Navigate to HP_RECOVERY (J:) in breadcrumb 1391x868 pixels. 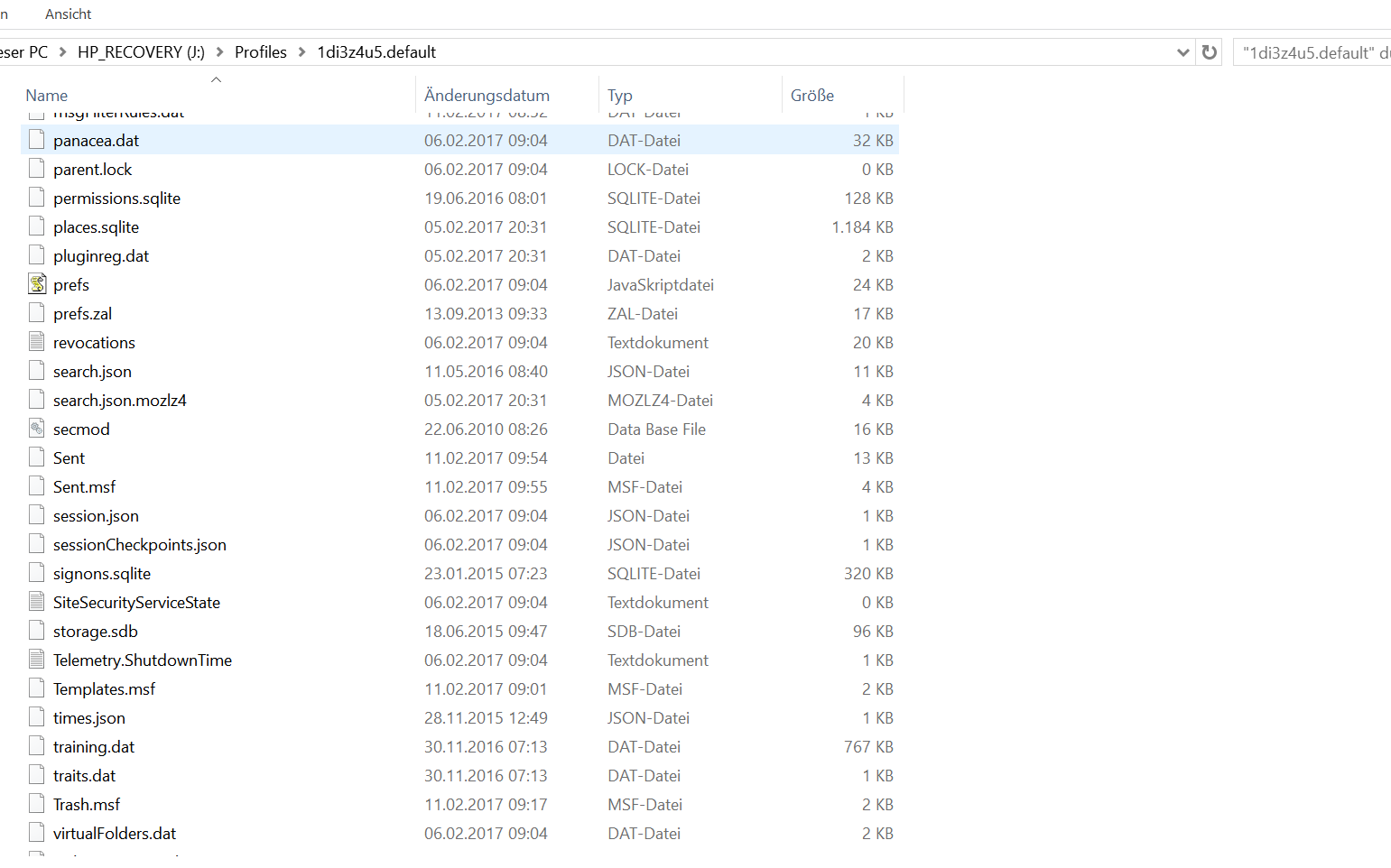pyautogui.click(x=141, y=52)
